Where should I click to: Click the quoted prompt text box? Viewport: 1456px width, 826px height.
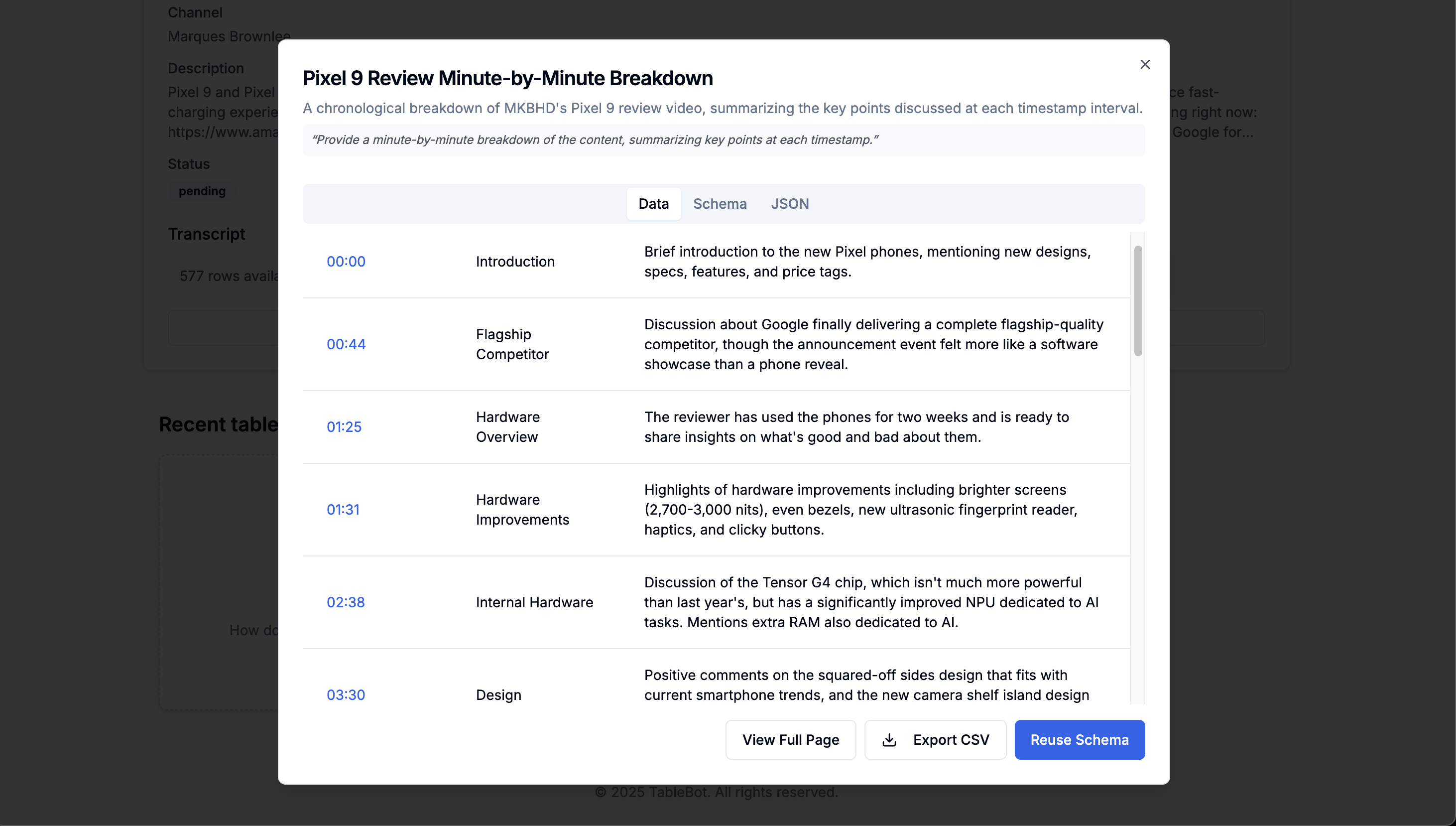click(x=724, y=140)
